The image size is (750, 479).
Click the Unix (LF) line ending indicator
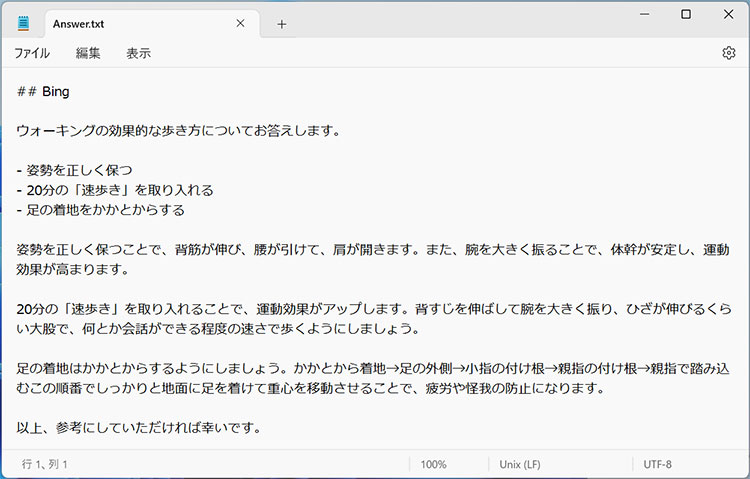pos(520,465)
